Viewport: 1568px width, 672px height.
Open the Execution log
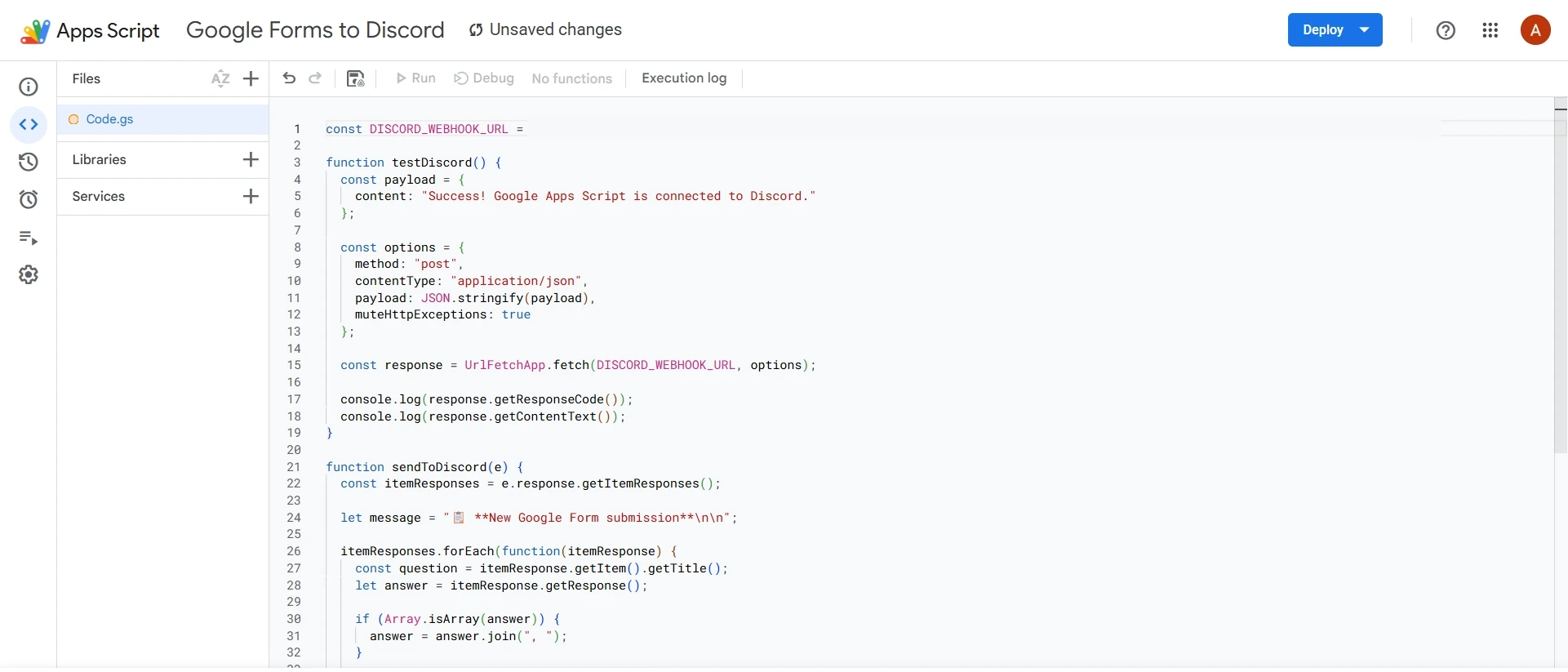(684, 78)
